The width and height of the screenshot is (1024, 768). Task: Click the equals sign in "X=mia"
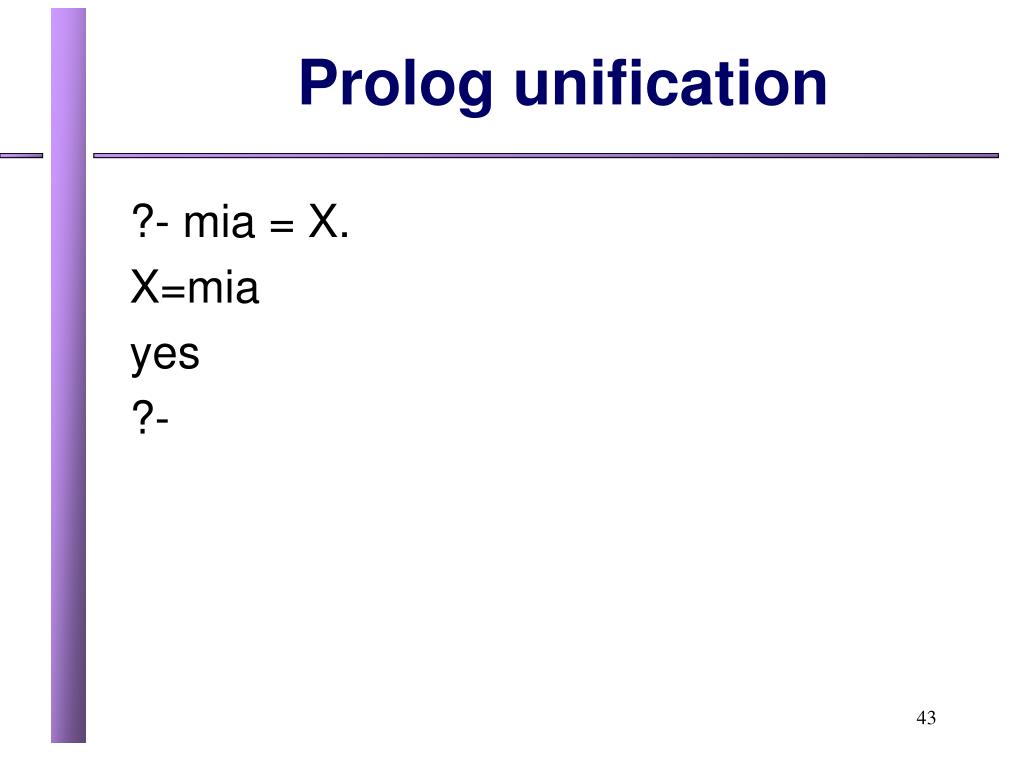[173, 292]
